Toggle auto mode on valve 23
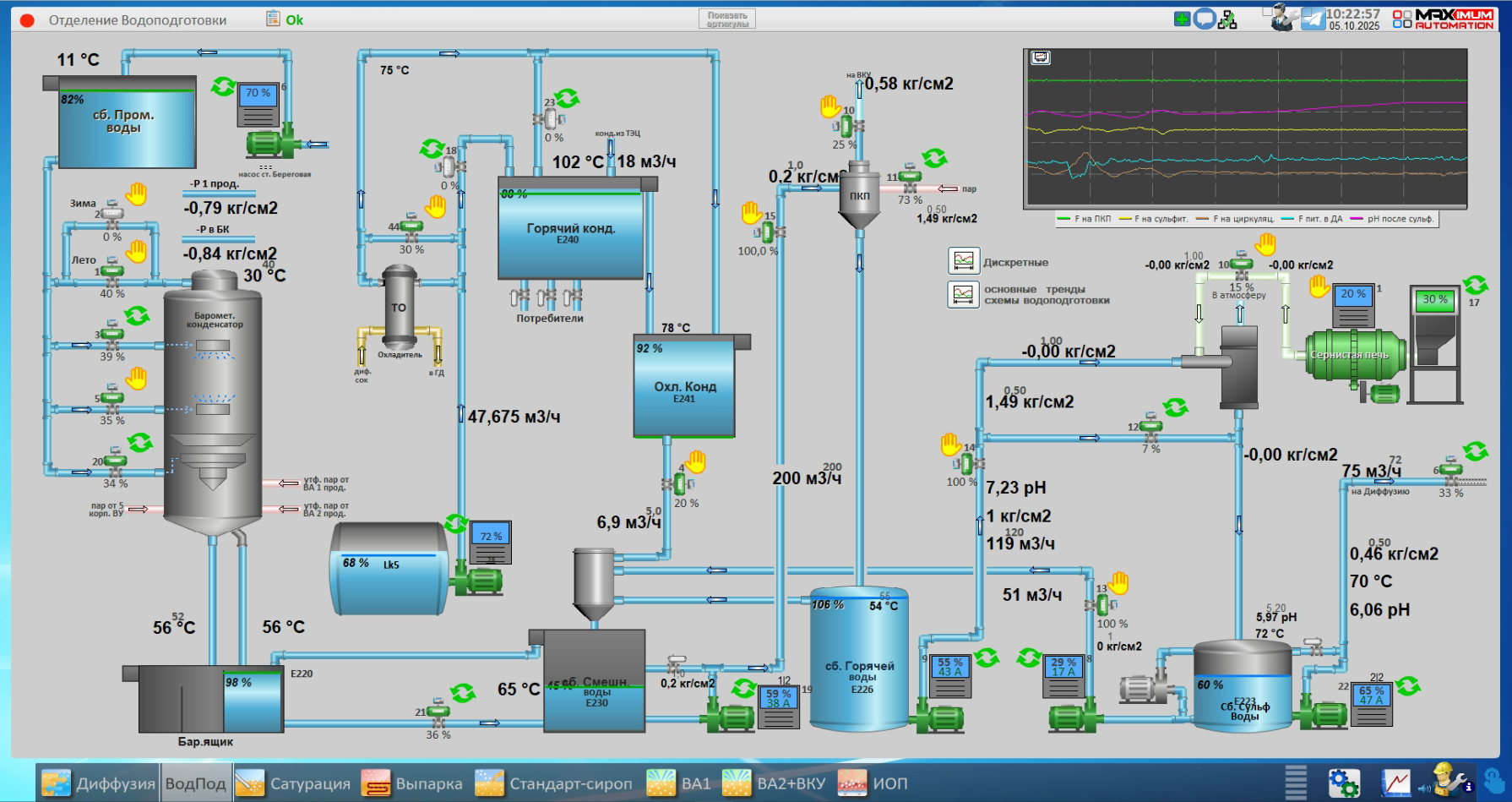Image resolution: width=1512 pixels, height=802 pixels. click(x=567, y=99)
